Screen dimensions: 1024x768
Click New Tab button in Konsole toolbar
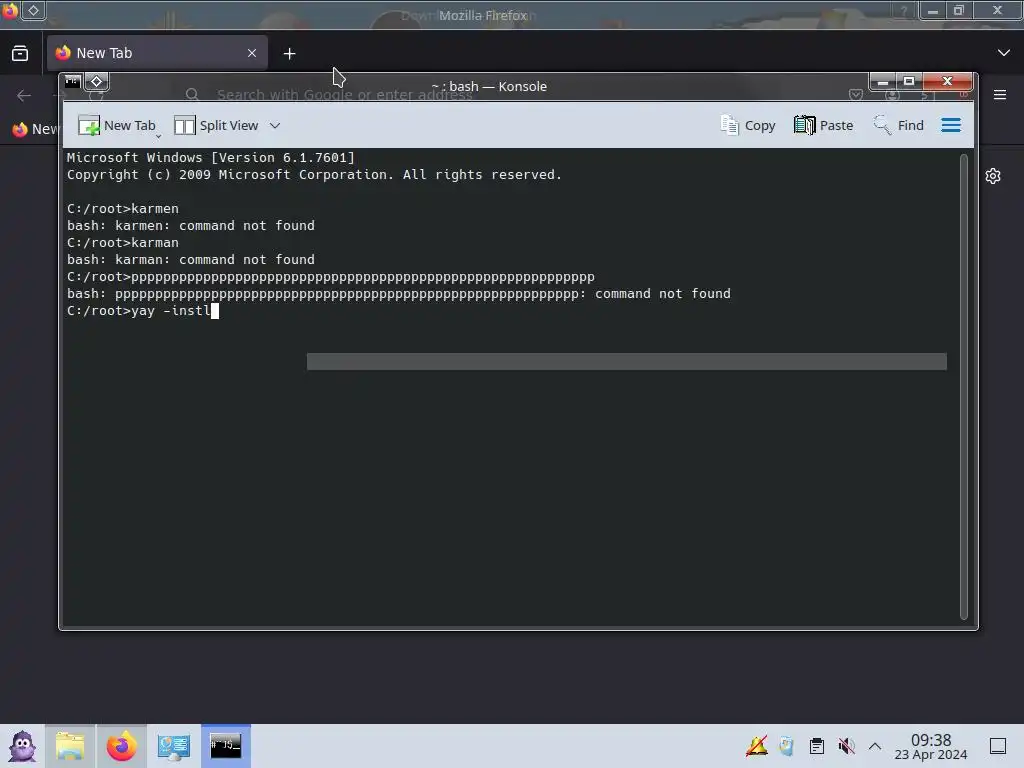click(117, 125)
